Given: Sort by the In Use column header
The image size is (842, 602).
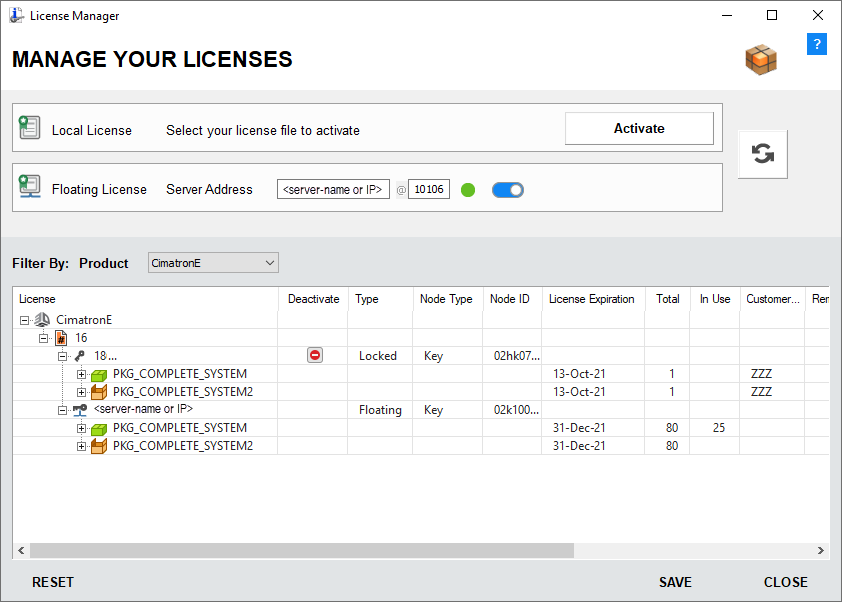Looking at the screenshot, I should click(715, 299).
